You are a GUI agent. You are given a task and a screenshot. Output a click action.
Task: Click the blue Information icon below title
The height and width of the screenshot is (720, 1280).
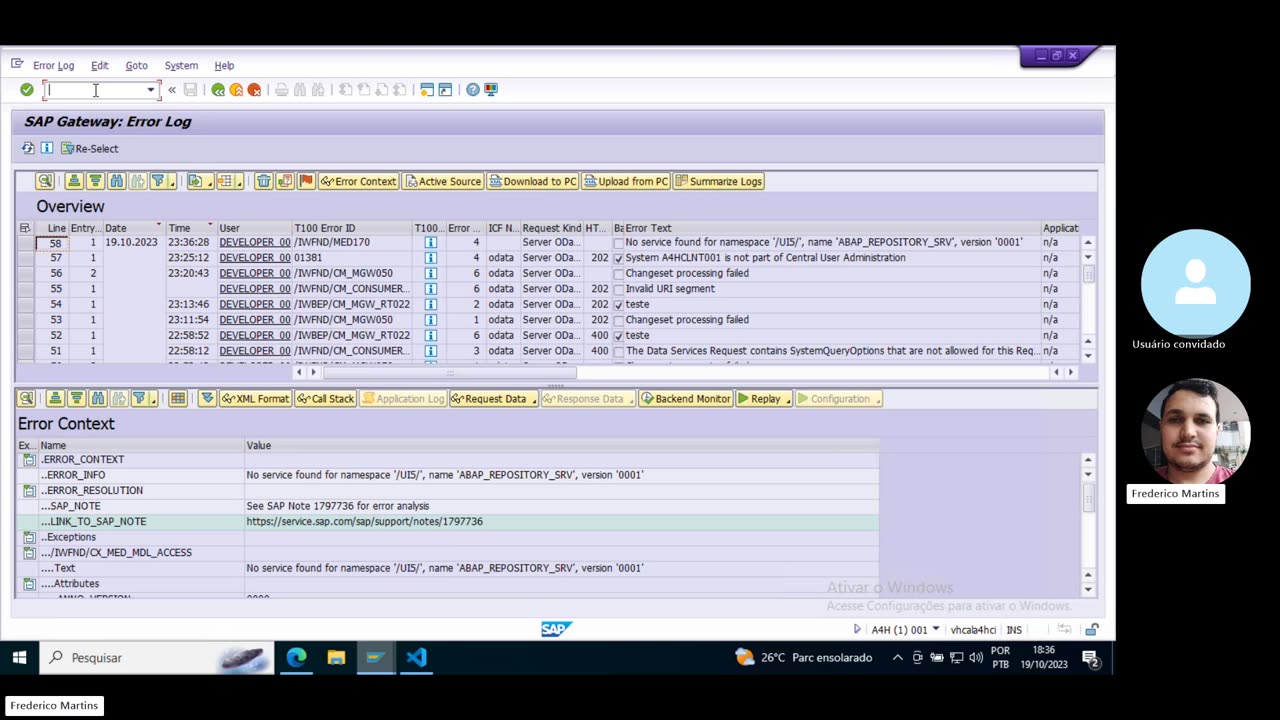click(x=46, y=148)
